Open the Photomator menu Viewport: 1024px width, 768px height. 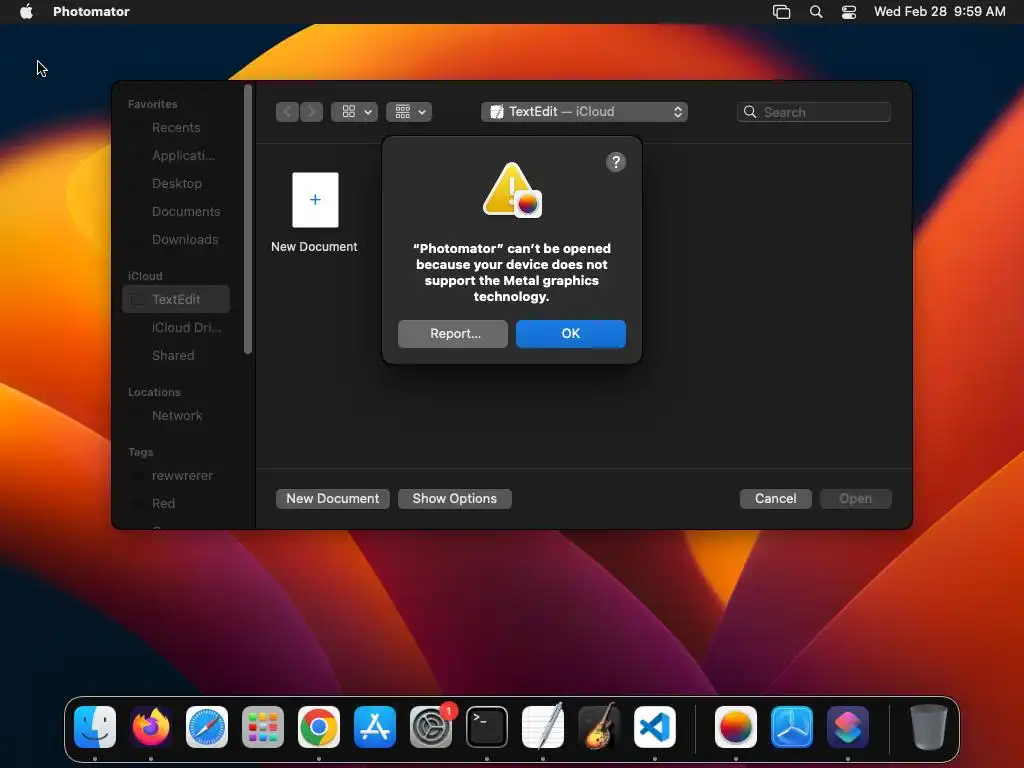(x=91, y=11)
